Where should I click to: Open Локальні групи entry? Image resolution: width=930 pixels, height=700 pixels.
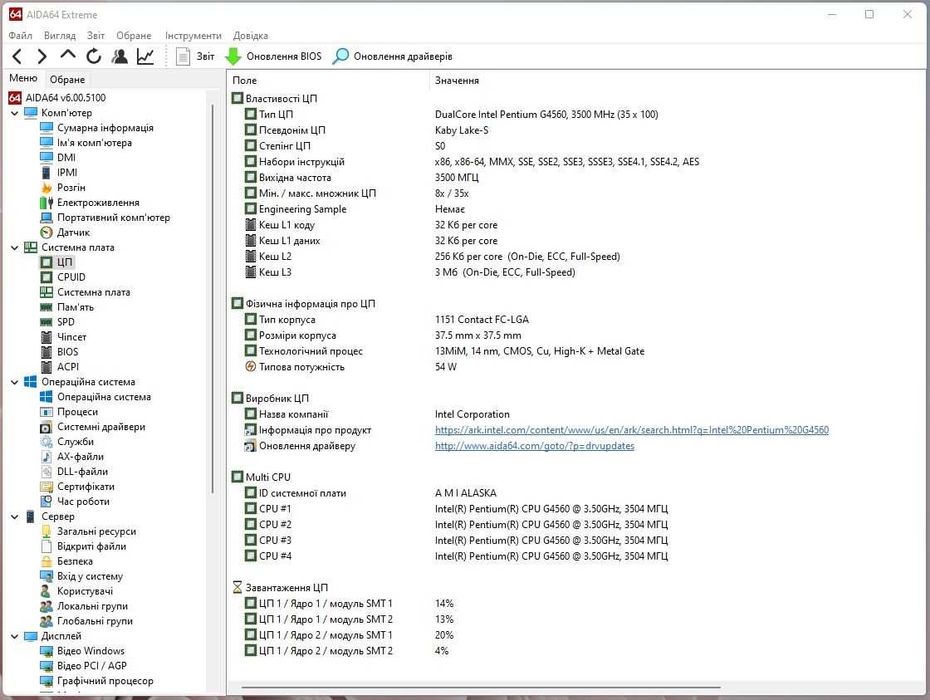84,606
